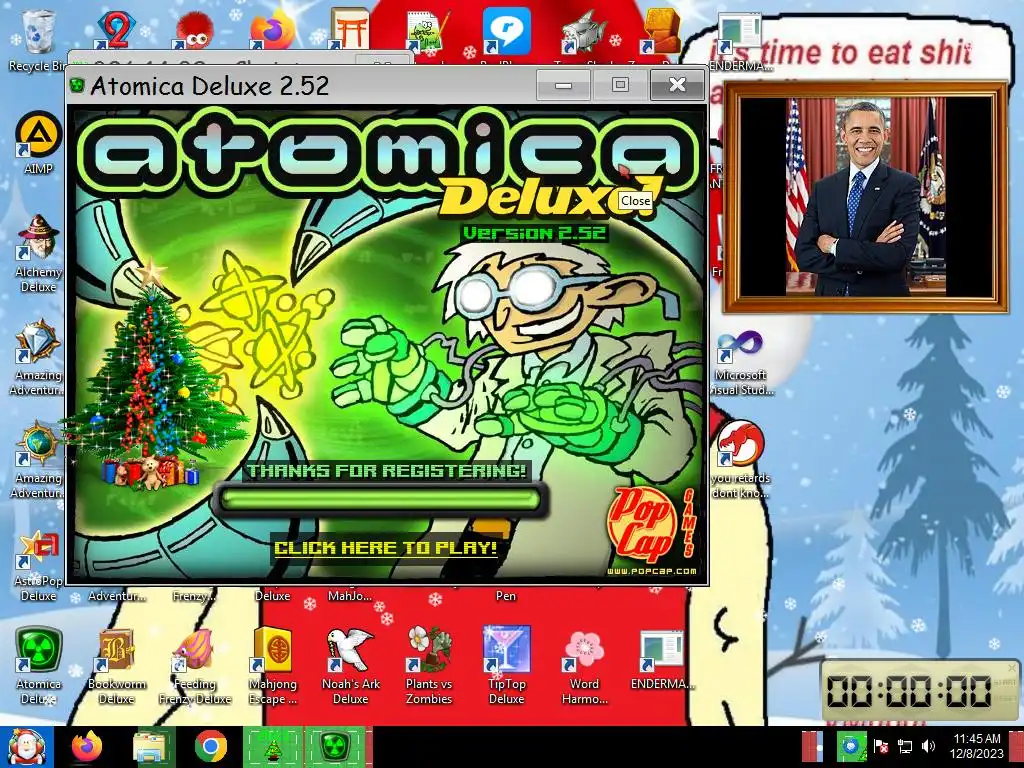Open Firefox from the taskbar
Screen dimensions: 1024x768
pos(87,746)
